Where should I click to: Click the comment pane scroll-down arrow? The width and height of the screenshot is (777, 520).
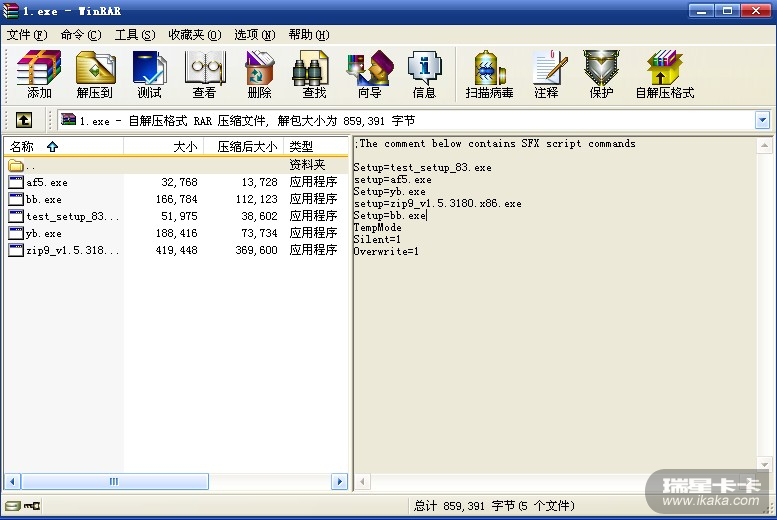[765, 465]
